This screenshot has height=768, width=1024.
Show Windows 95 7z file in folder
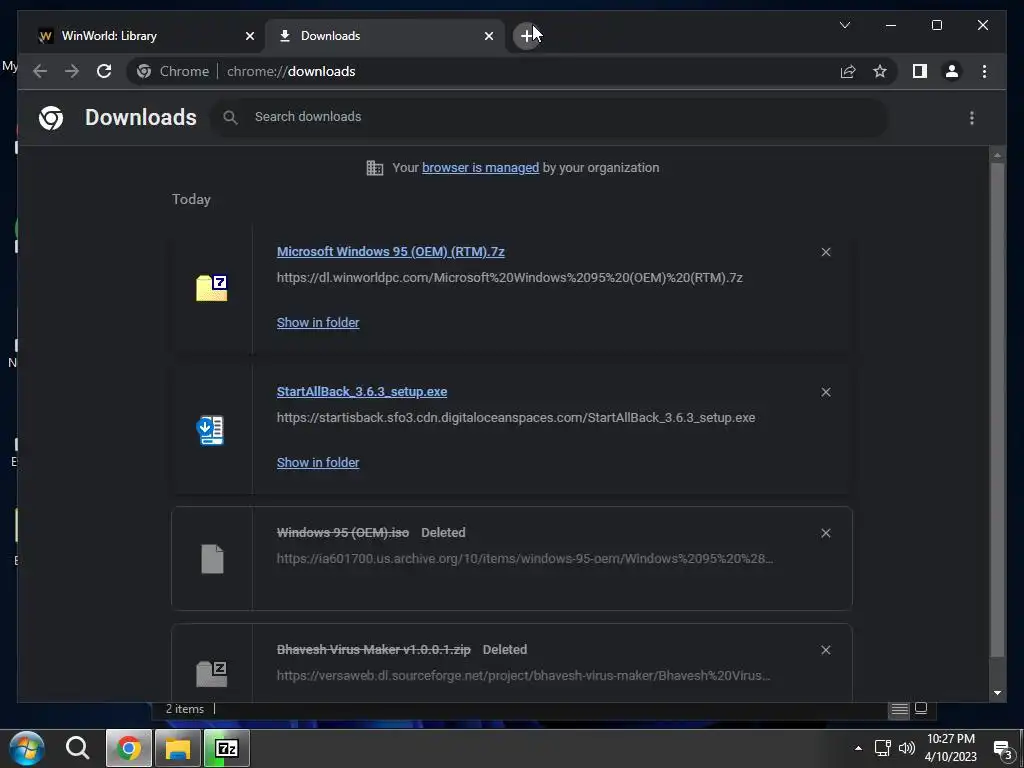coord(317,323)
